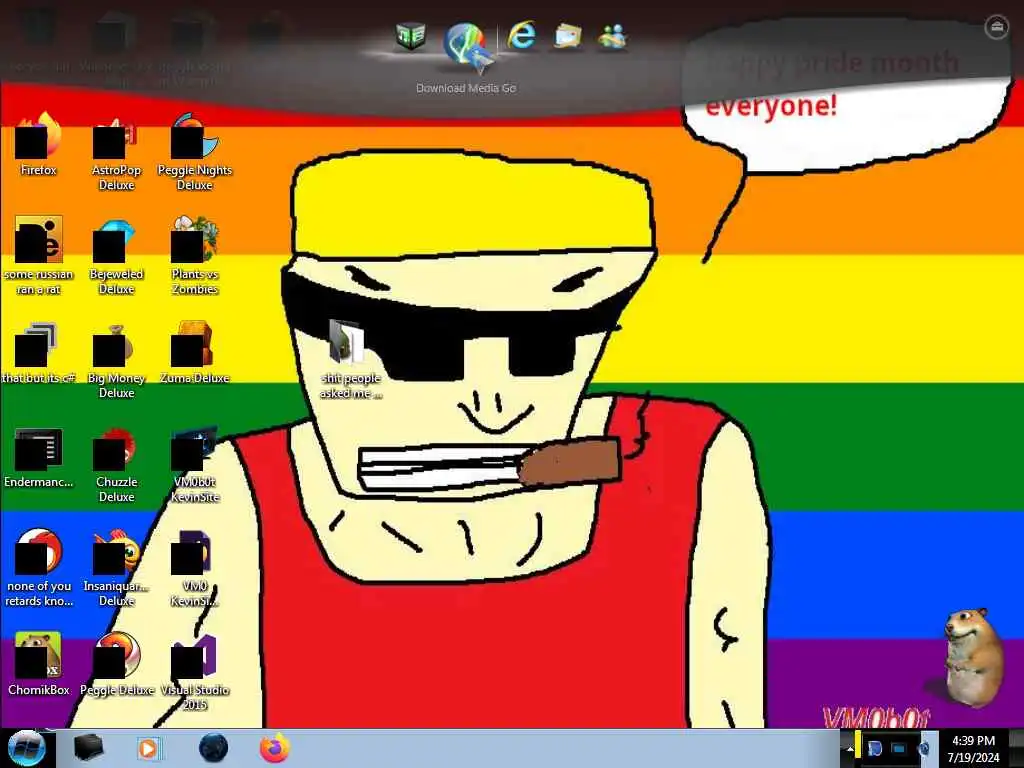Launch the Big Money Deluxe shortcut
Viewport: 1024px width, 768px height.
116,359
